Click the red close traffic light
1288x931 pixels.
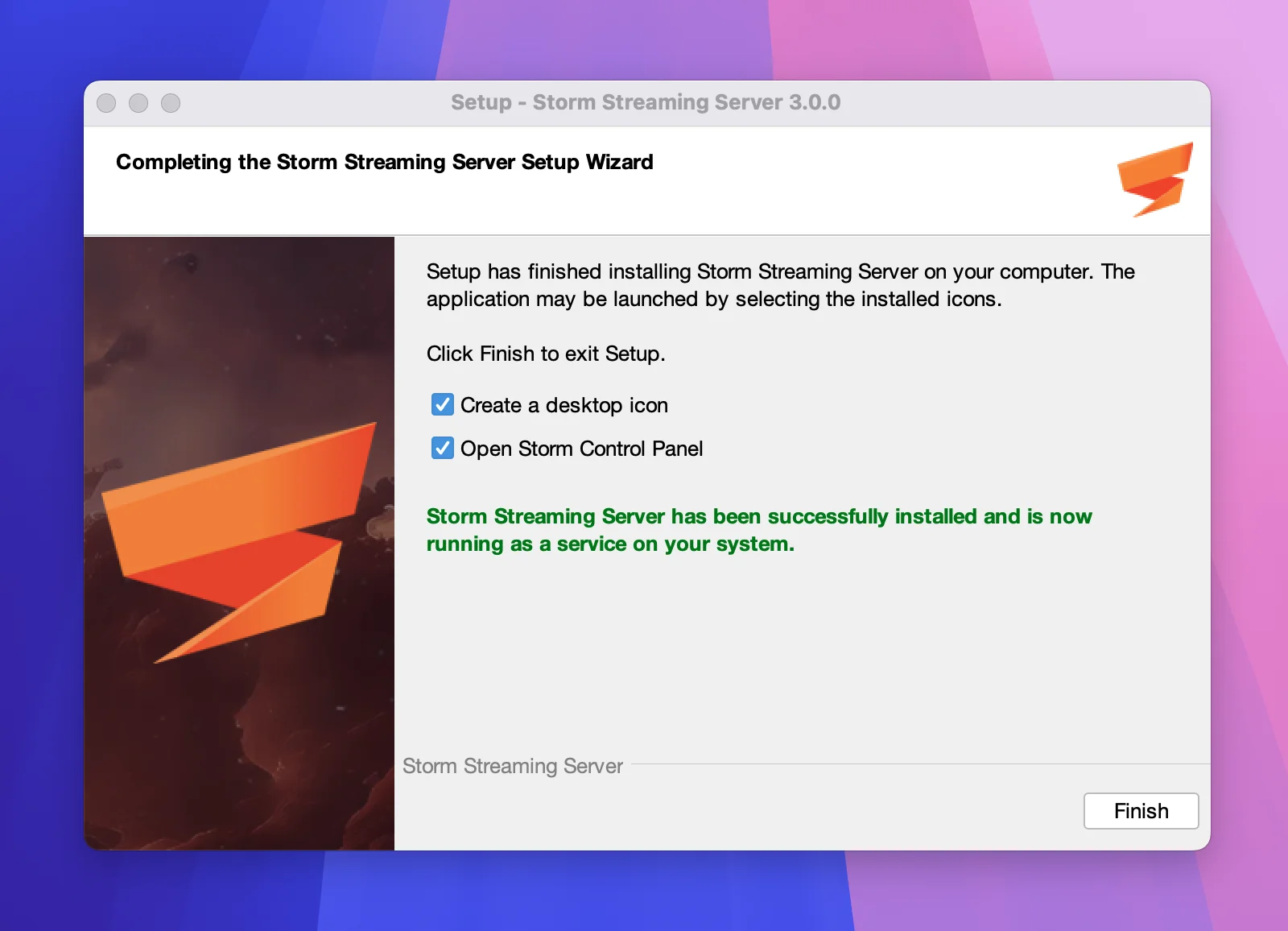click(x=106, y=103)
